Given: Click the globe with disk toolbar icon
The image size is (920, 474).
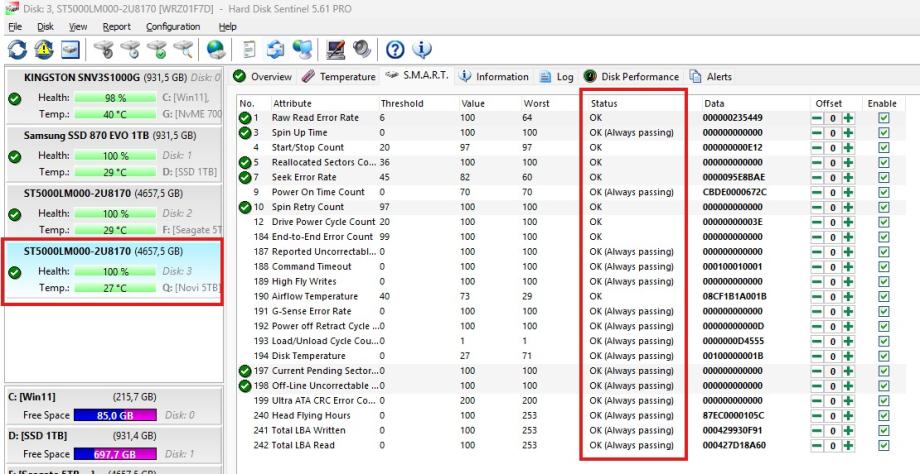Looking at the screenshot, I should 216,49.
